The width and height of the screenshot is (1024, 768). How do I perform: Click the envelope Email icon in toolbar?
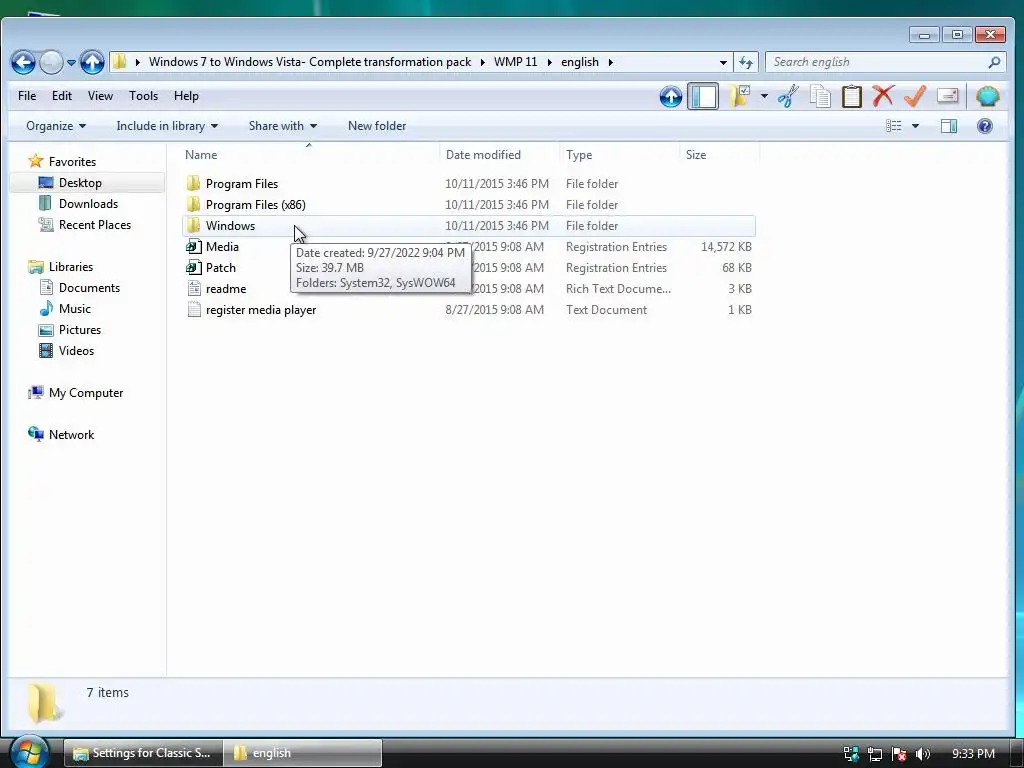point(948,97)
